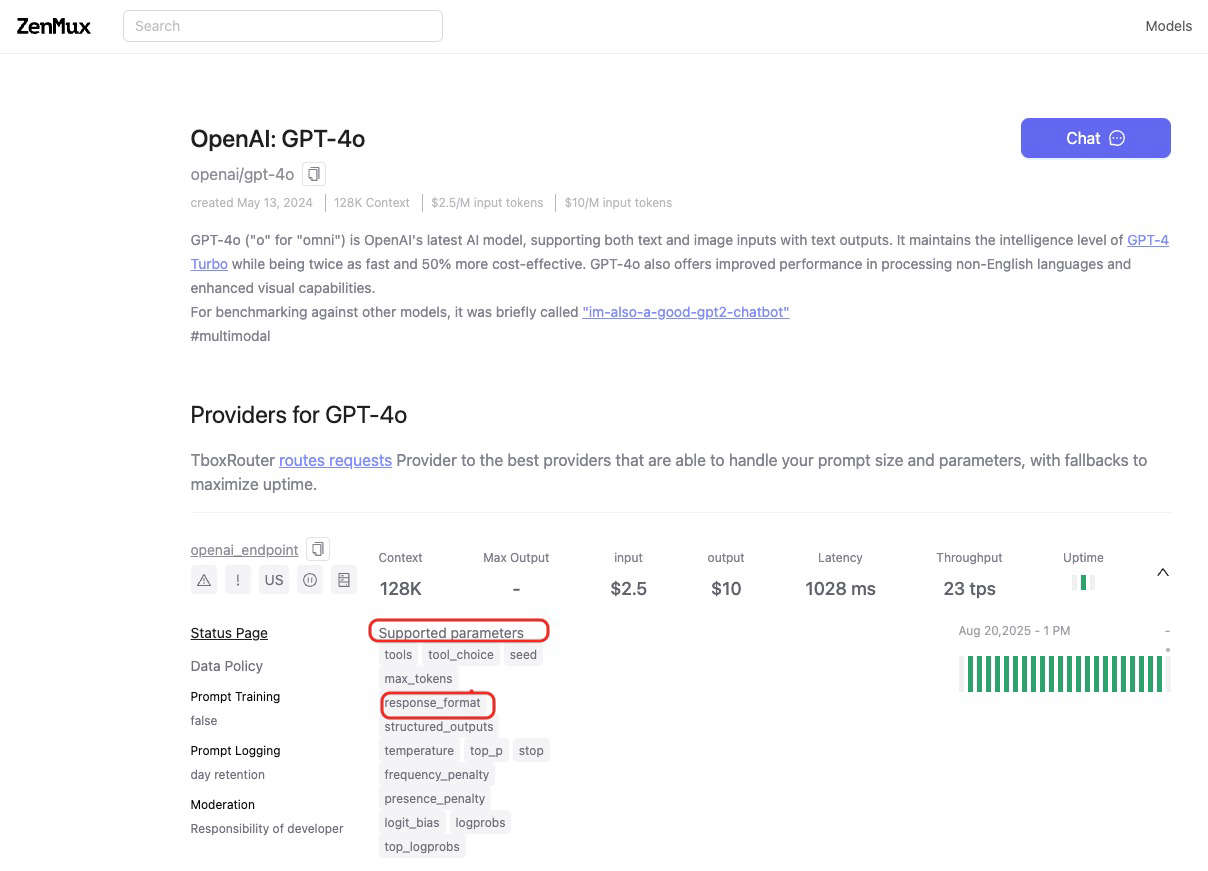Open the GPT-4 Turbo link
Screen dimensions: 1208x871
tap(1147, 240)
